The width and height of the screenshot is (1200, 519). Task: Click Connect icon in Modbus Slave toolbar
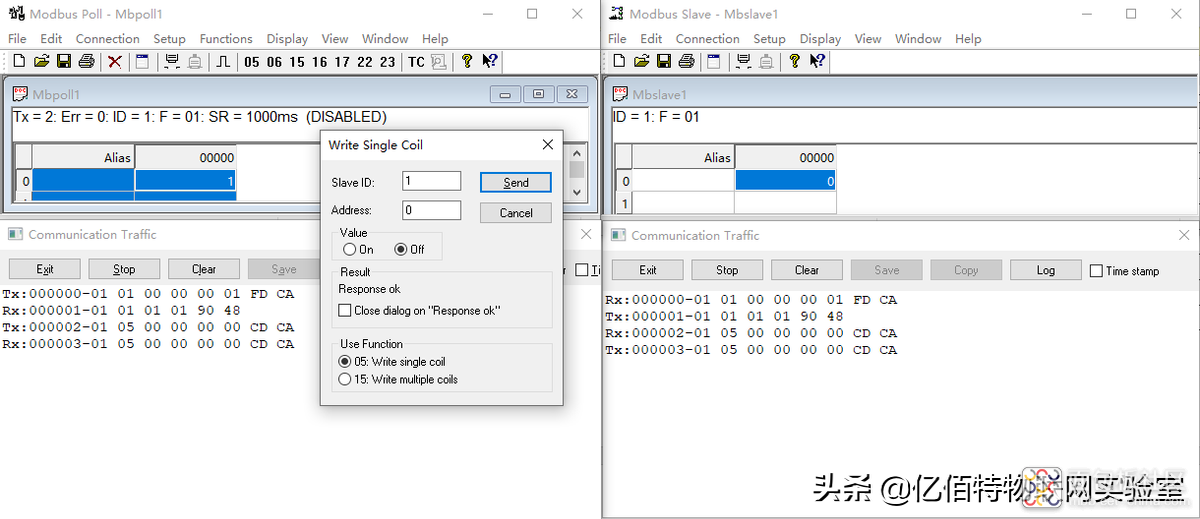point(744,62)
